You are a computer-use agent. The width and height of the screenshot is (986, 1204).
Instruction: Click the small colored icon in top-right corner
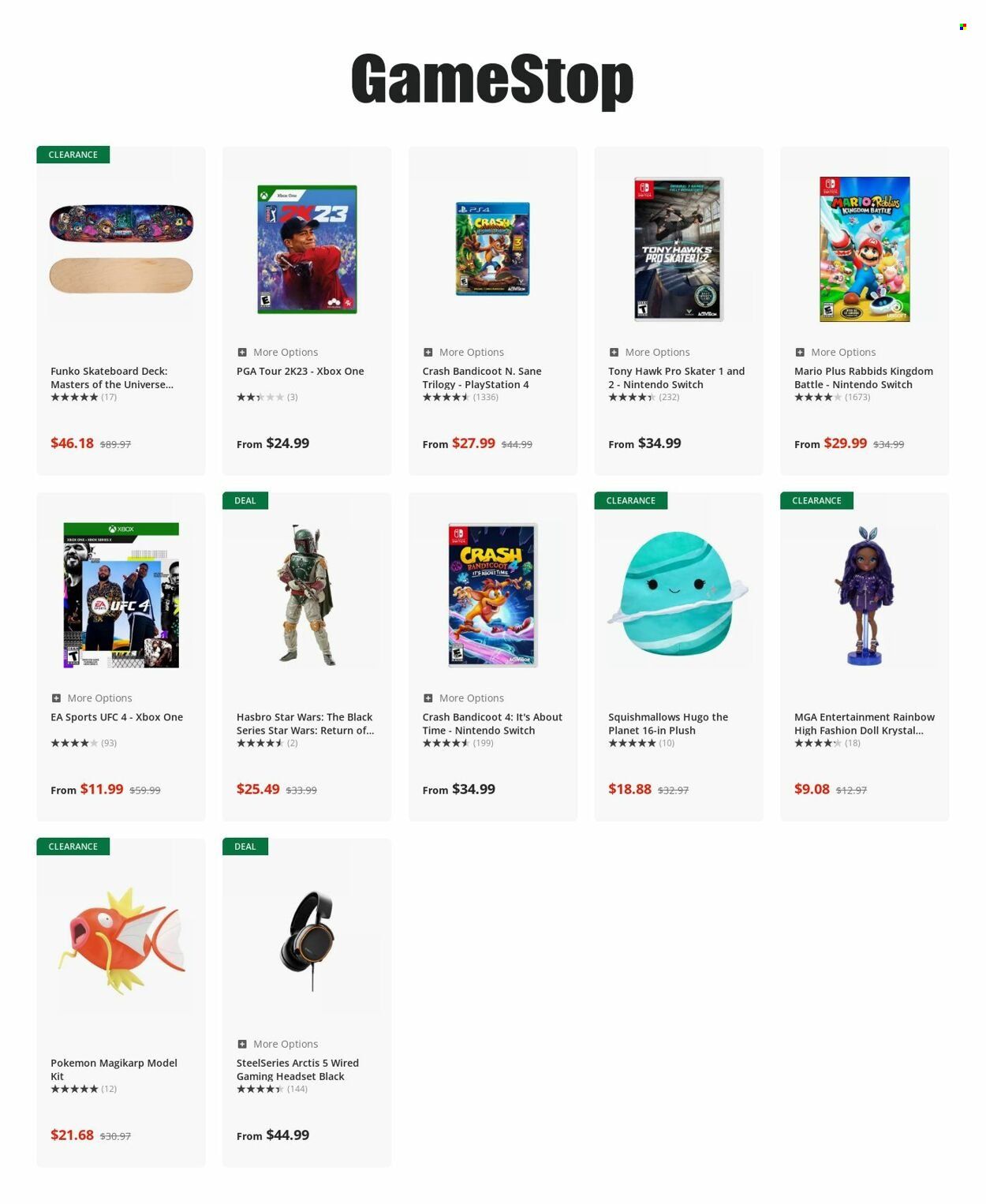click(x=962, y=27)
